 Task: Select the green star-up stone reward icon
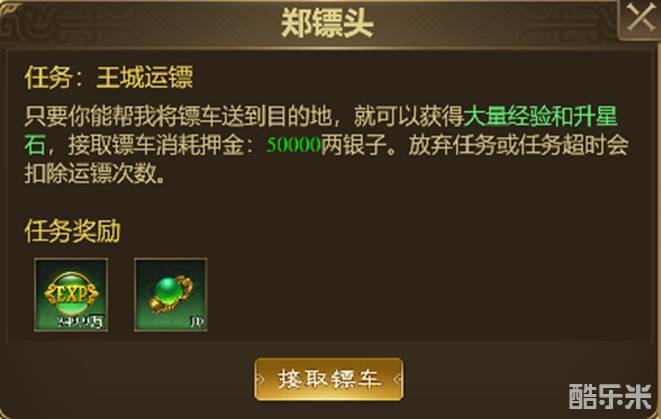(171, 295)
